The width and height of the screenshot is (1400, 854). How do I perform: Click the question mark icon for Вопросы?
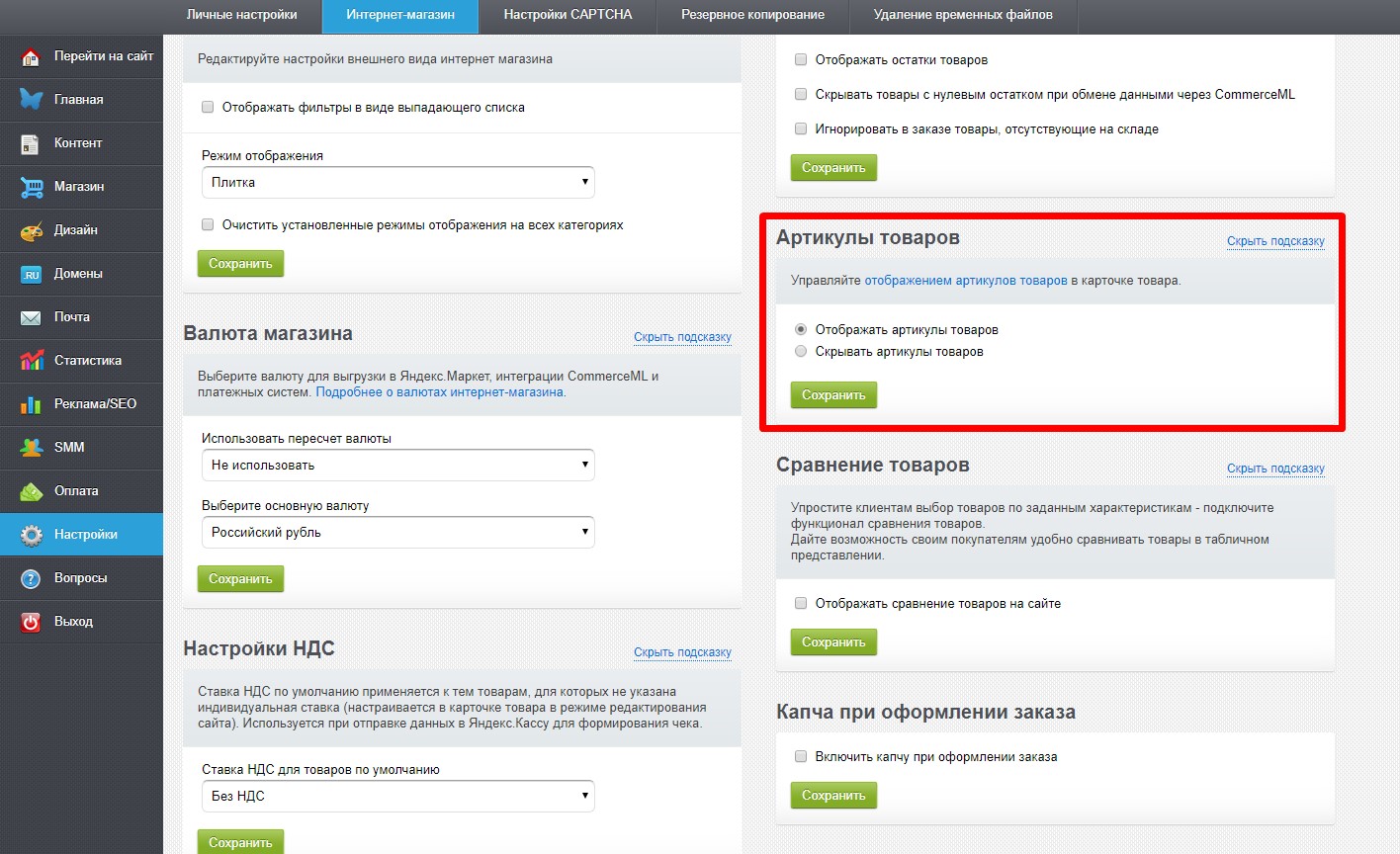click(32, 578)
